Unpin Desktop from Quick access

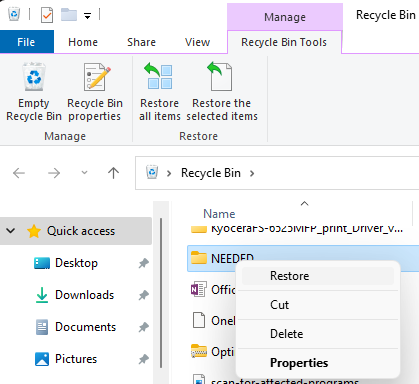143,263
